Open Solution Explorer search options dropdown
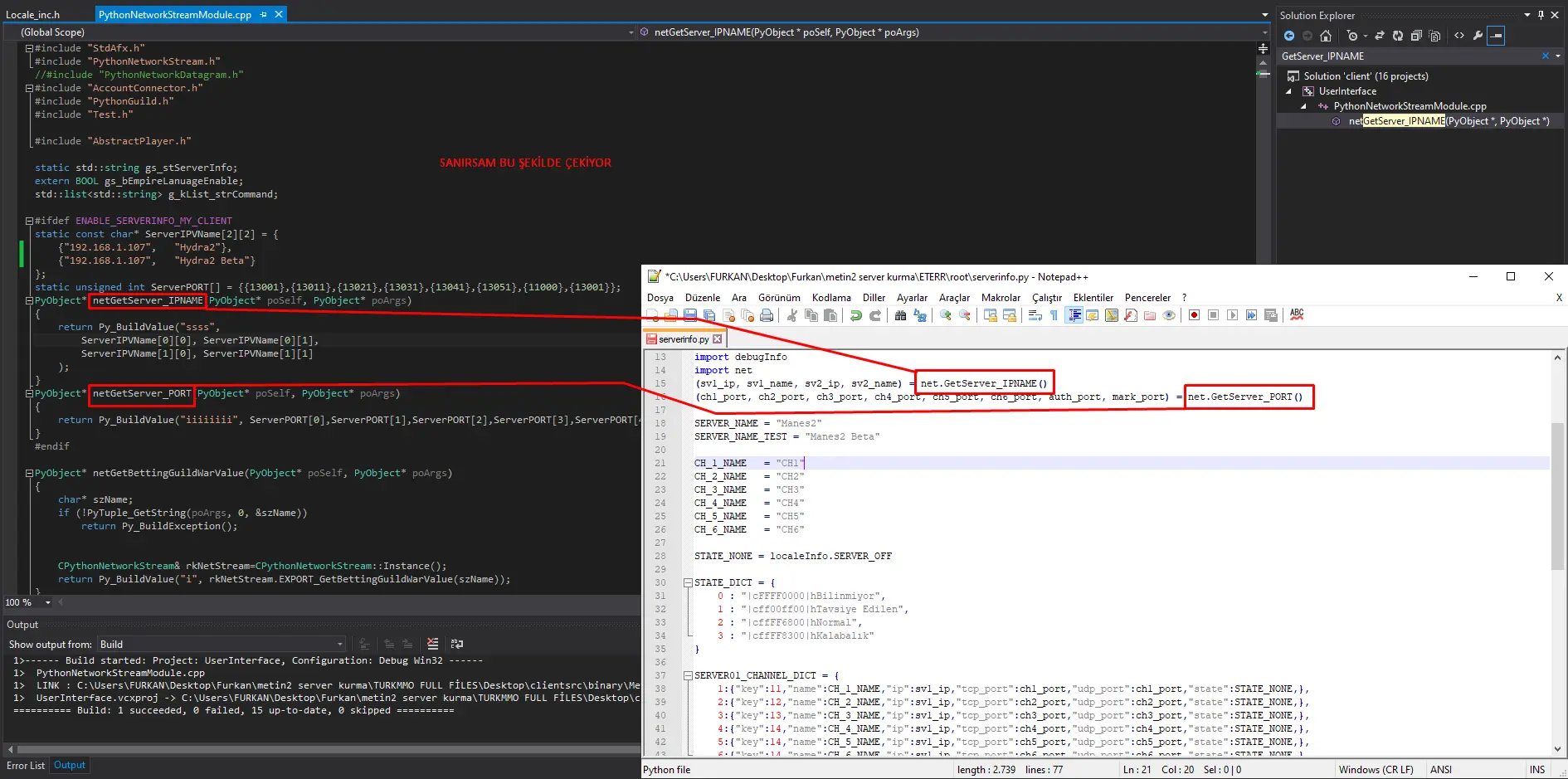The image size is (1568, 779). [x=1557, y=56]
